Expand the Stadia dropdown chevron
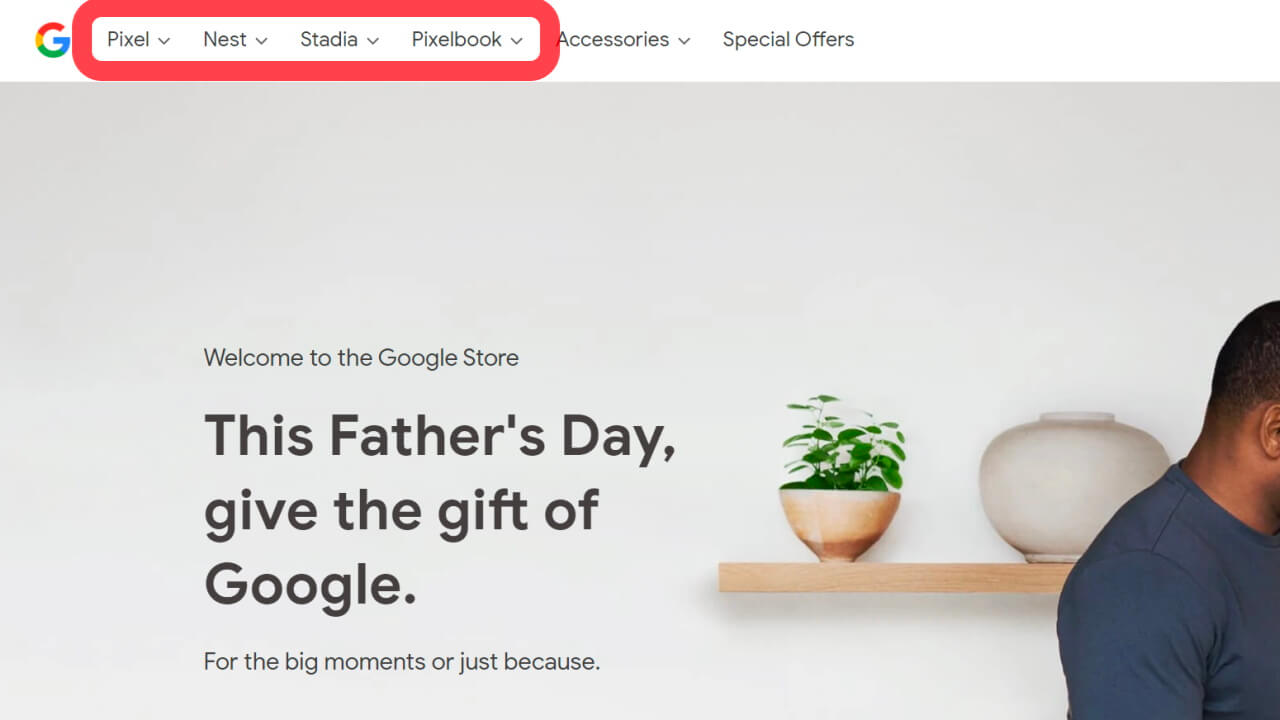The height and width of the screenshot is (720, 1280). coord(373,41)
